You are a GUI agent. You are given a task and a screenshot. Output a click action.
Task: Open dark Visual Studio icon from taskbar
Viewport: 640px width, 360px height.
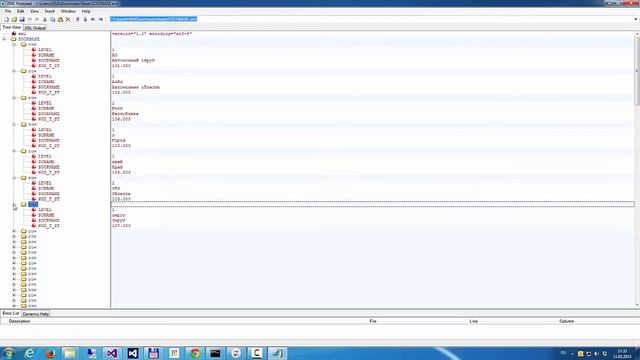click(x=133, y=353)
